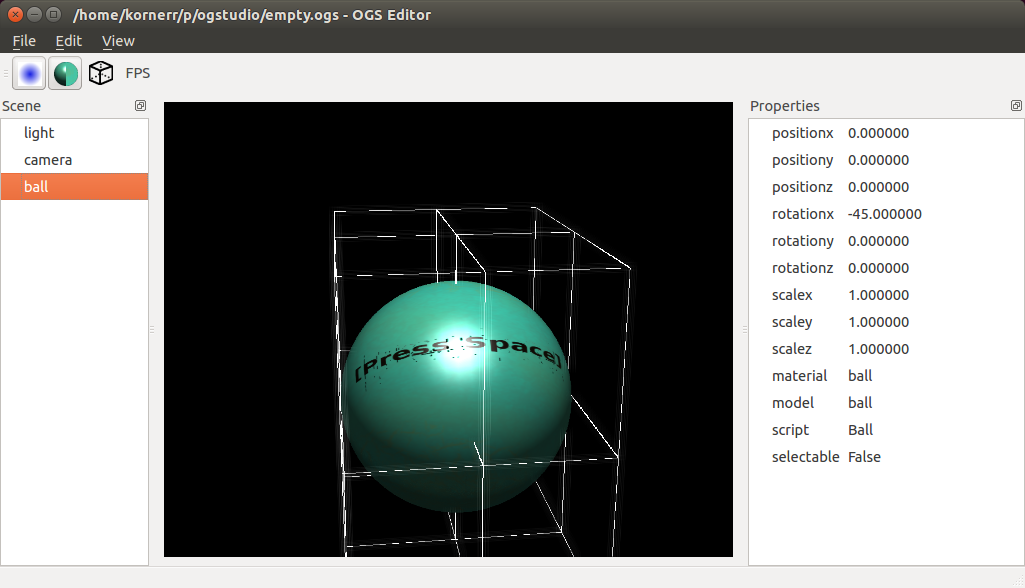Select the sphere/node tool in toolbar

(x=64, y=72)
